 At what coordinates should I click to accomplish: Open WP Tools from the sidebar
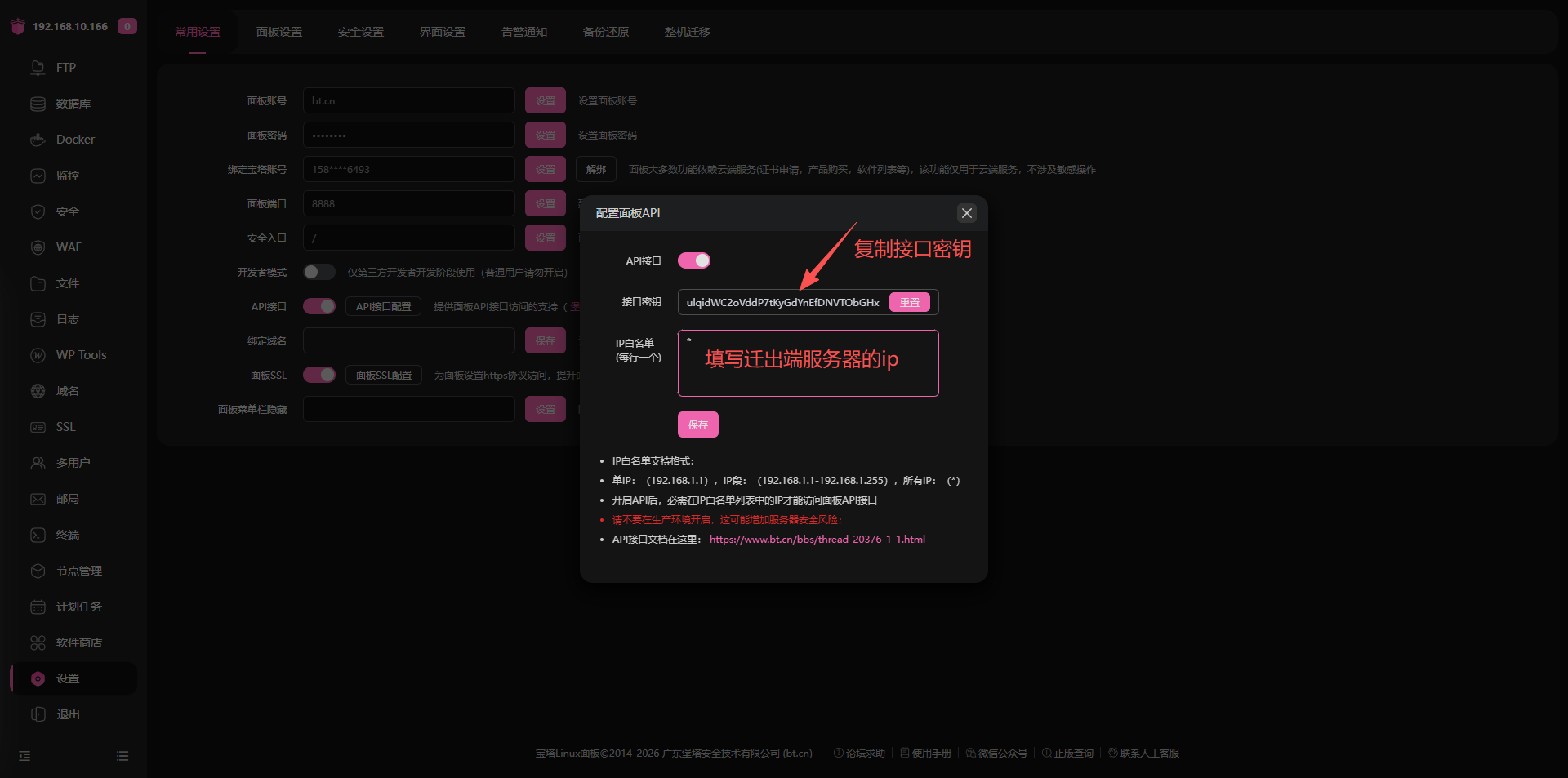click(81, 354)
